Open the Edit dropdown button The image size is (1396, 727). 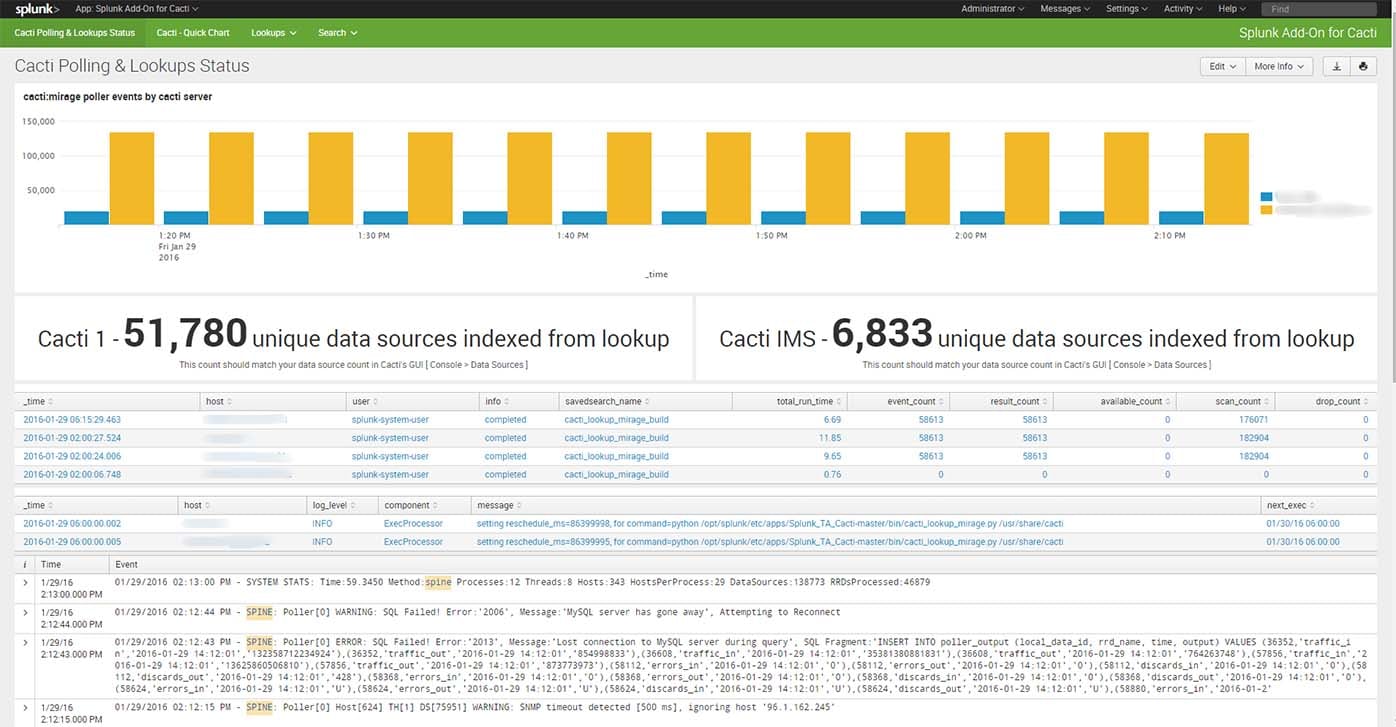[1222, 66]
